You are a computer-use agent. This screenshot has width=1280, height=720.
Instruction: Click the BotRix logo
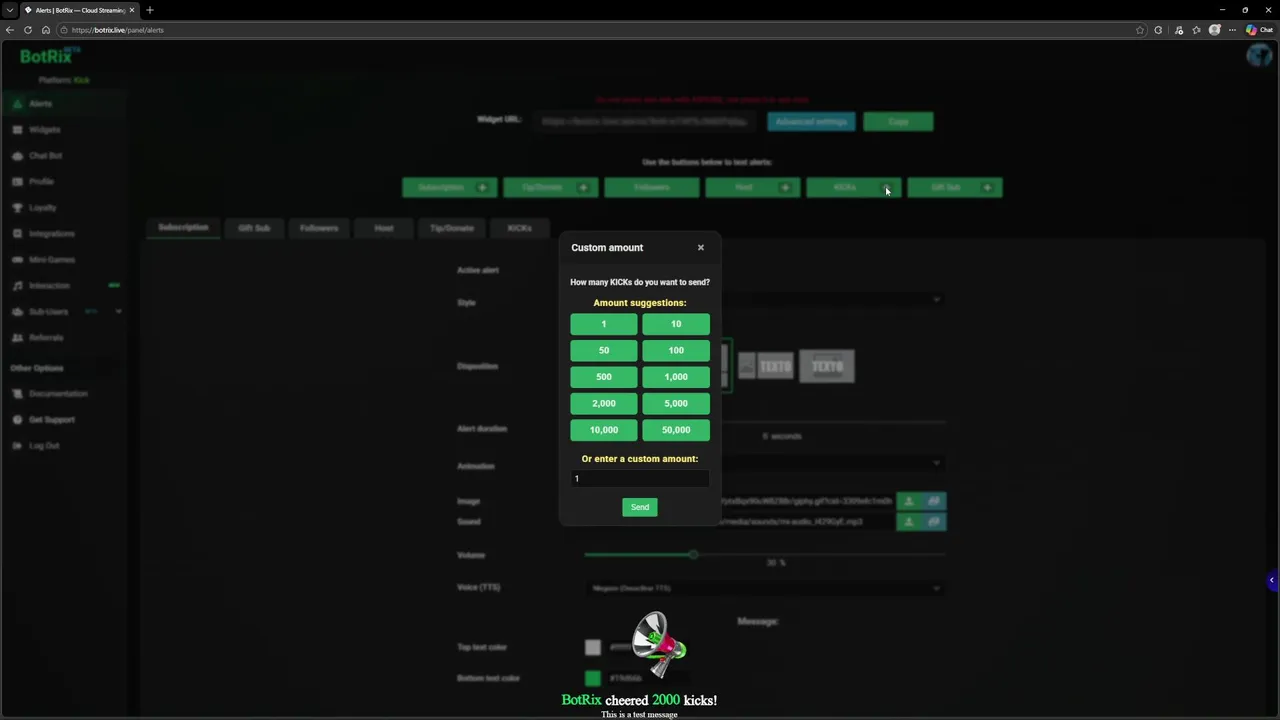[x=47, y=57]
